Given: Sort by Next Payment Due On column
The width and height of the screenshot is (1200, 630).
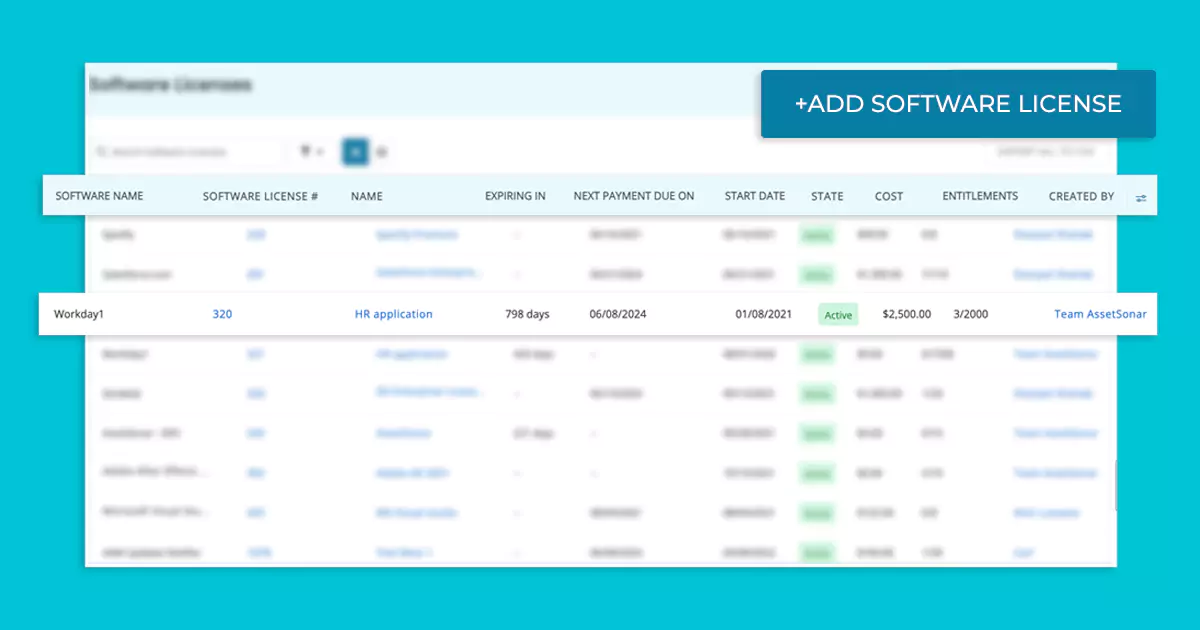Looking at the screenshot, I should pos(633,196).
